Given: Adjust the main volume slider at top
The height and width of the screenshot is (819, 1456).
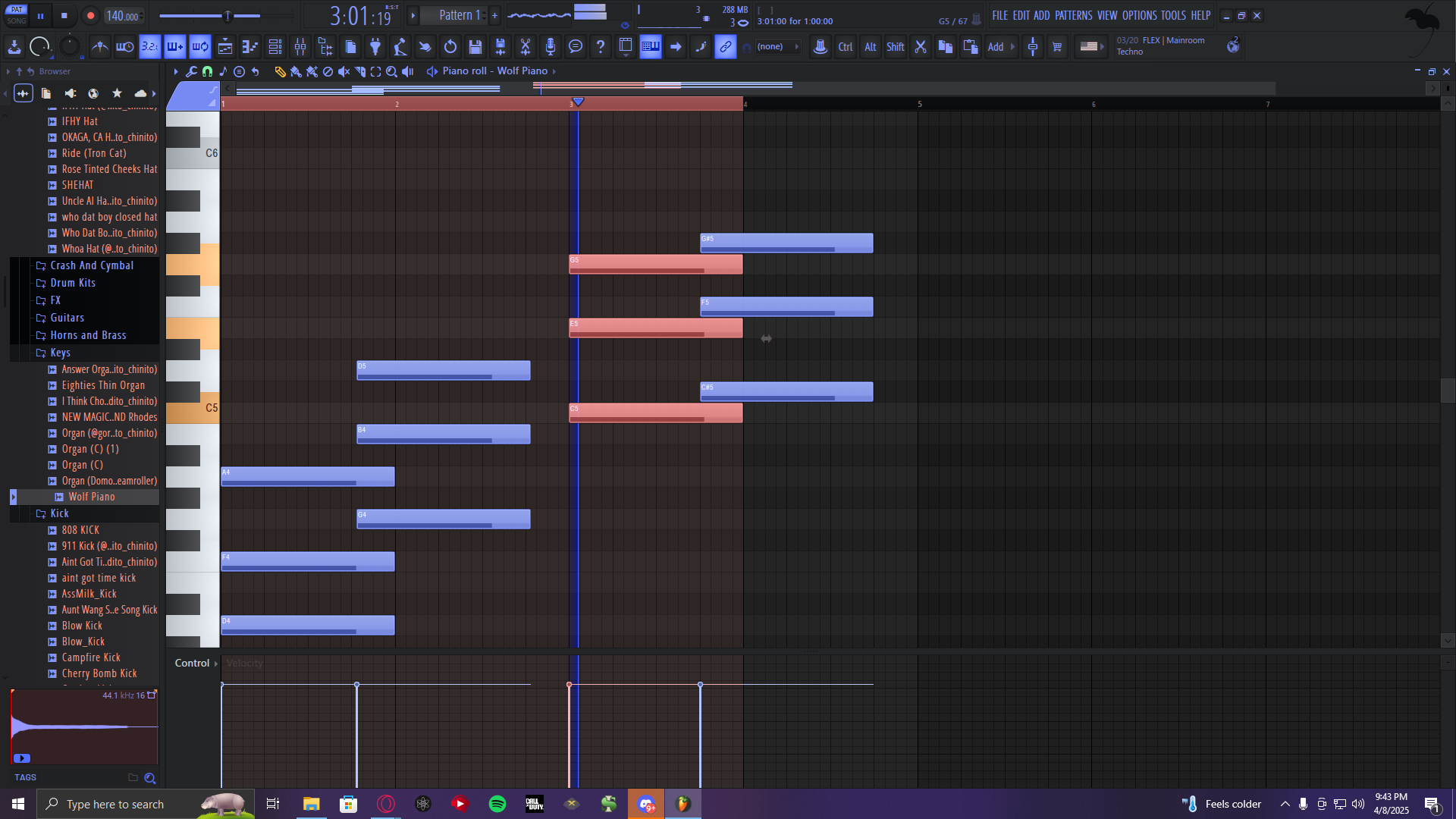Looking at the screenshot, I should (x=227, y=15).
